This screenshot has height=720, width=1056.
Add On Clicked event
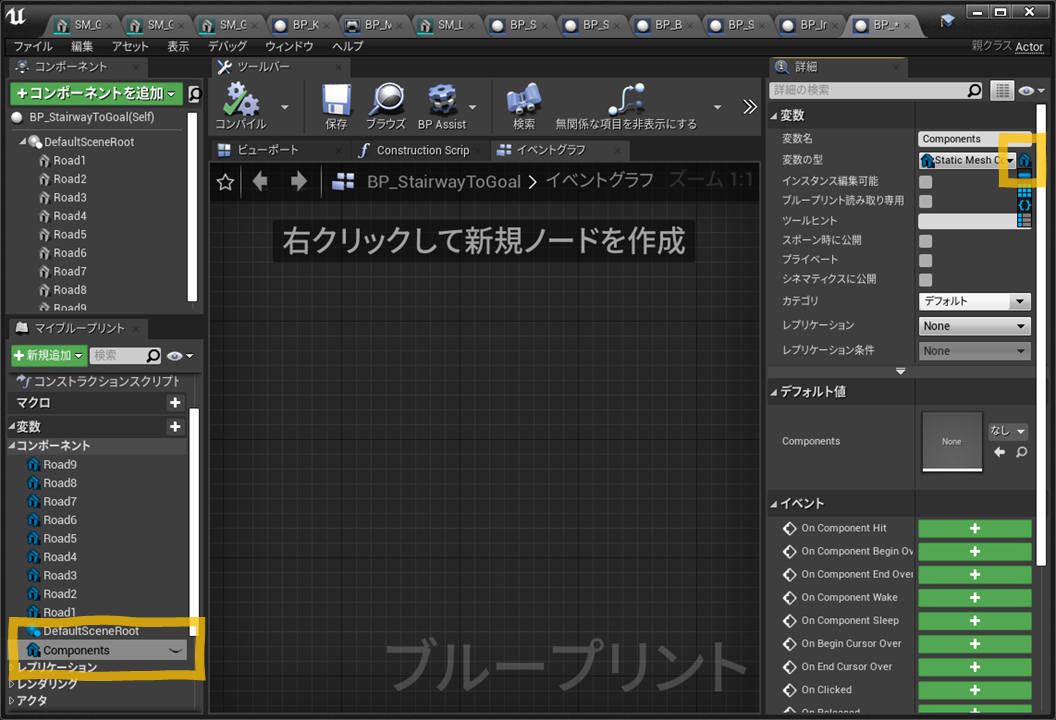[x=975, y=690]
